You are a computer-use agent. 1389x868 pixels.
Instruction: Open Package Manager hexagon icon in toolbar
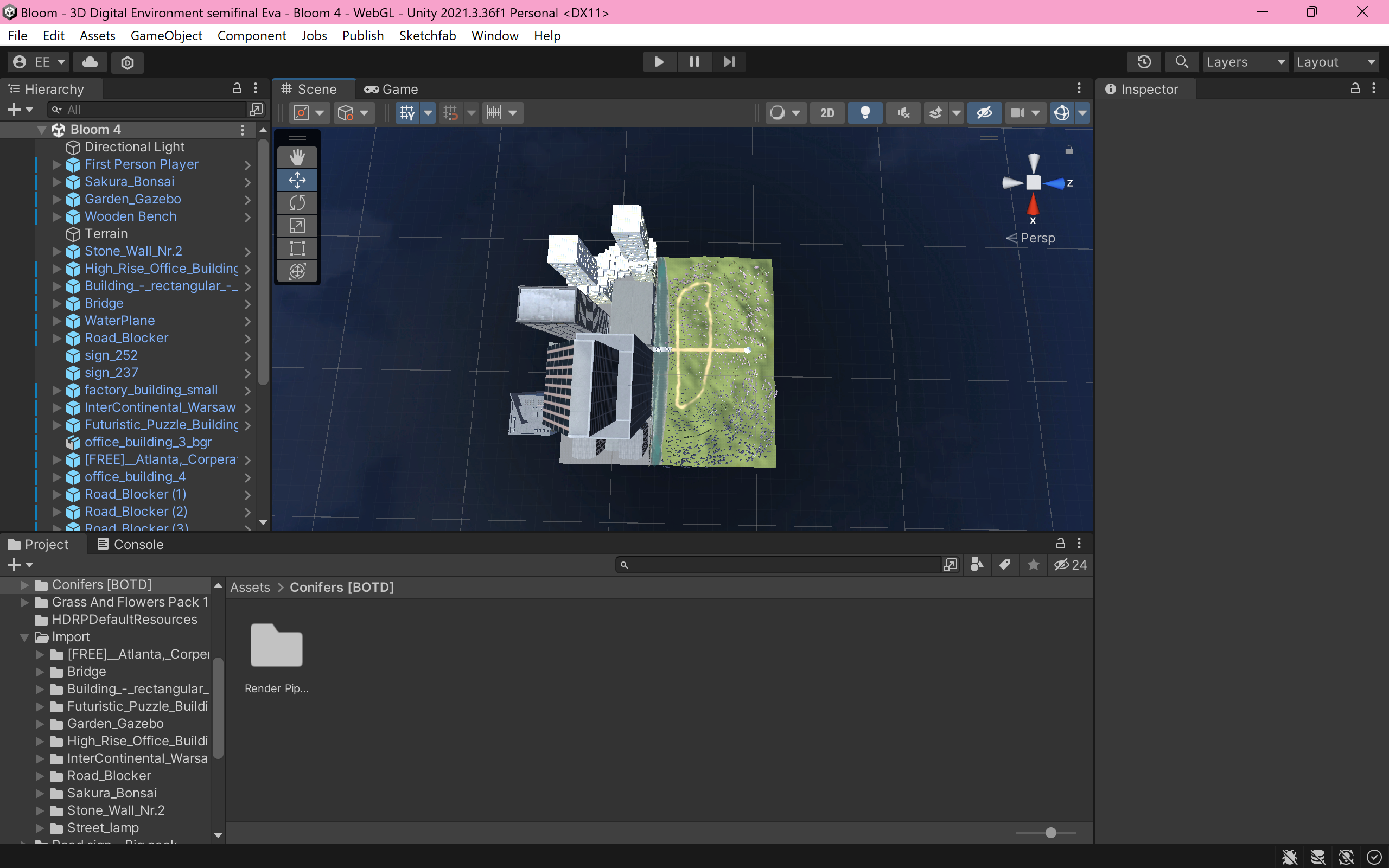pos(128,62)
